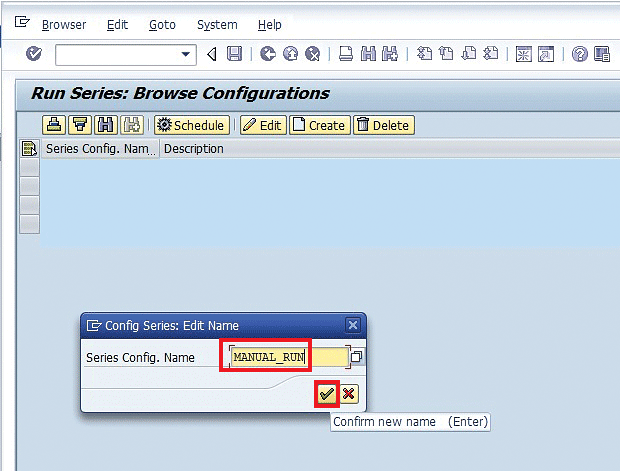Open the Browser menu

coord(63,24)
